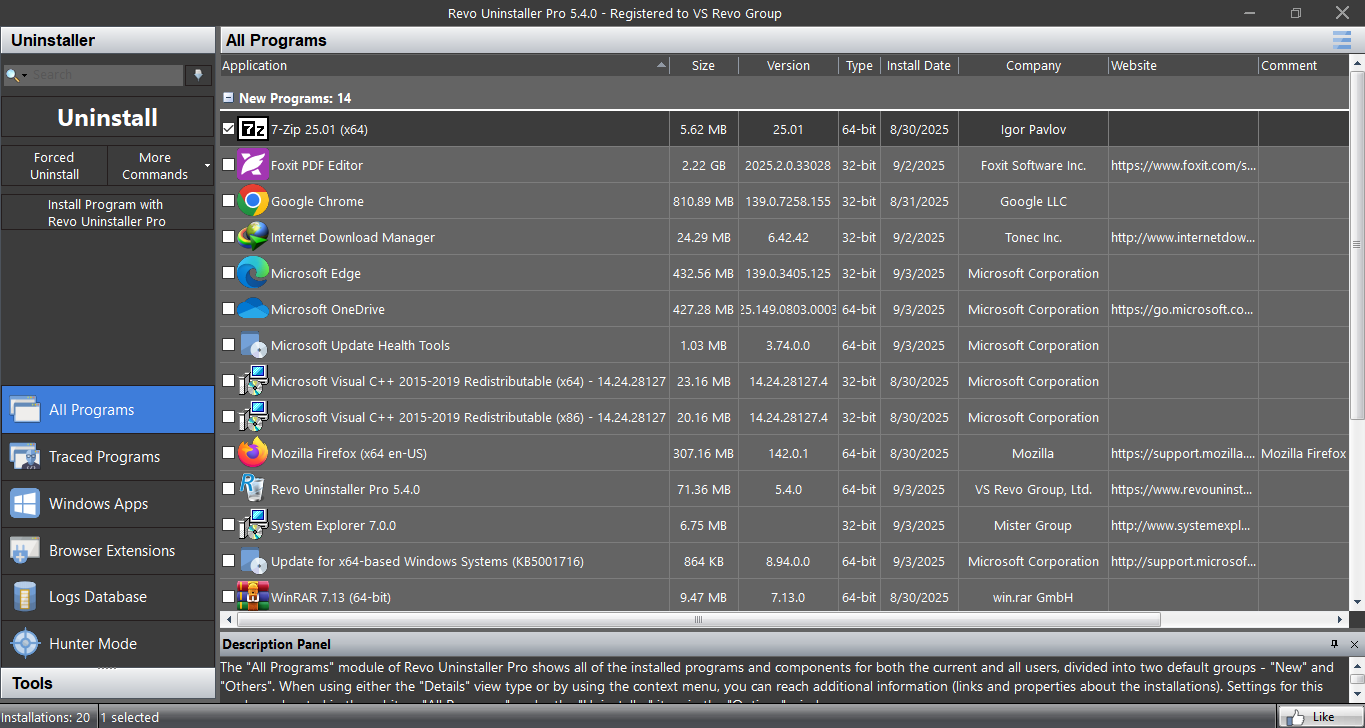Click the Logs Database cylinder icon
Screen dimensions: 1365x728
(25, 597)
